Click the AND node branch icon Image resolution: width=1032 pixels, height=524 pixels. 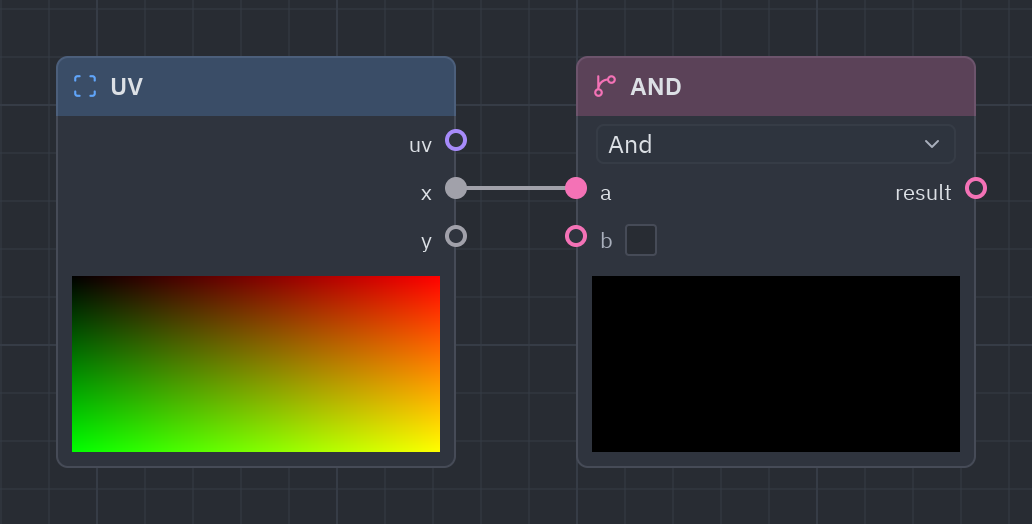click(605, 86)
